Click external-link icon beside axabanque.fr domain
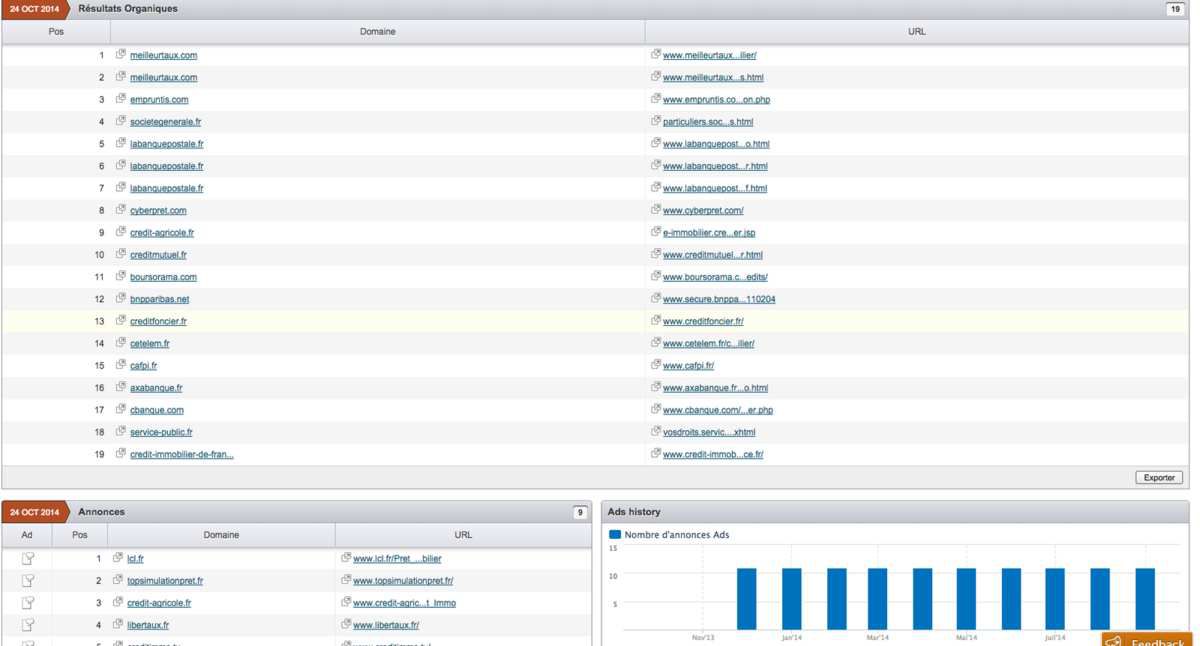 [x=120, y=387]
